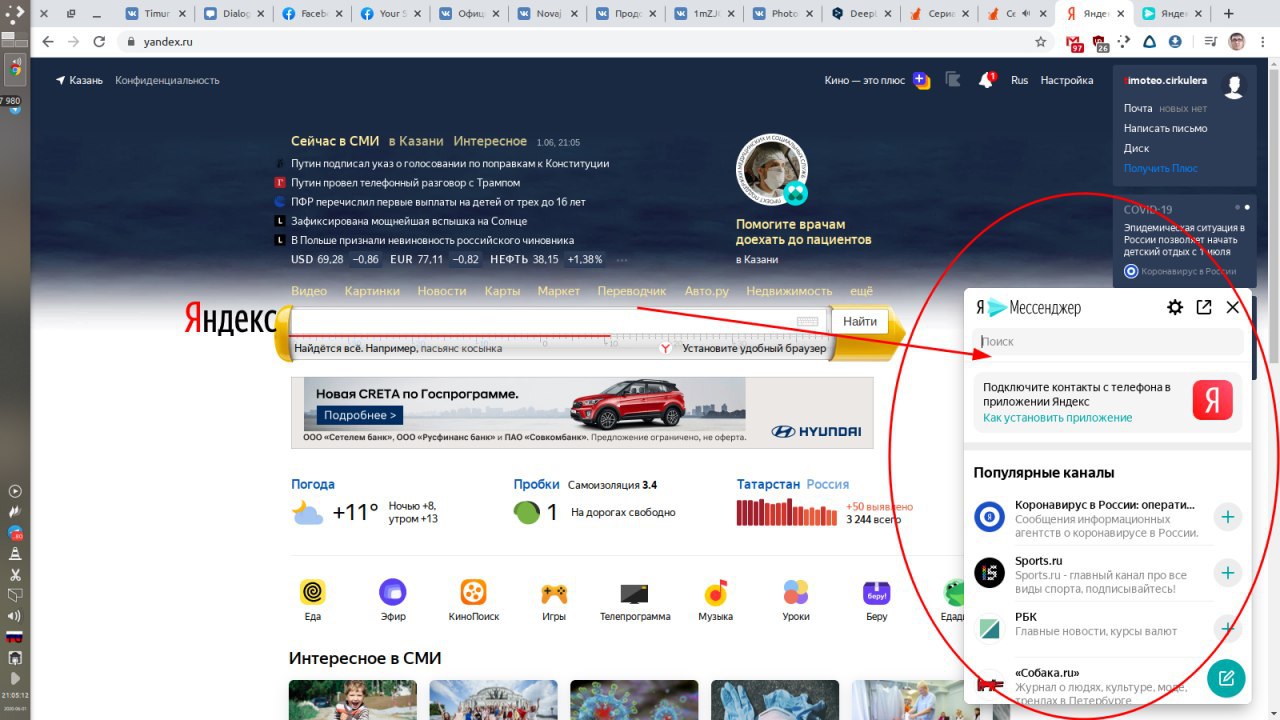
Task: Open the Еда service icon
Action: tap(313, 592)
